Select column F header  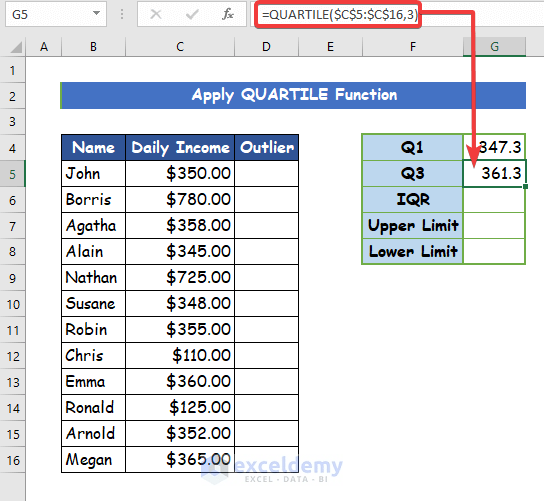click(x=413, y=46)
